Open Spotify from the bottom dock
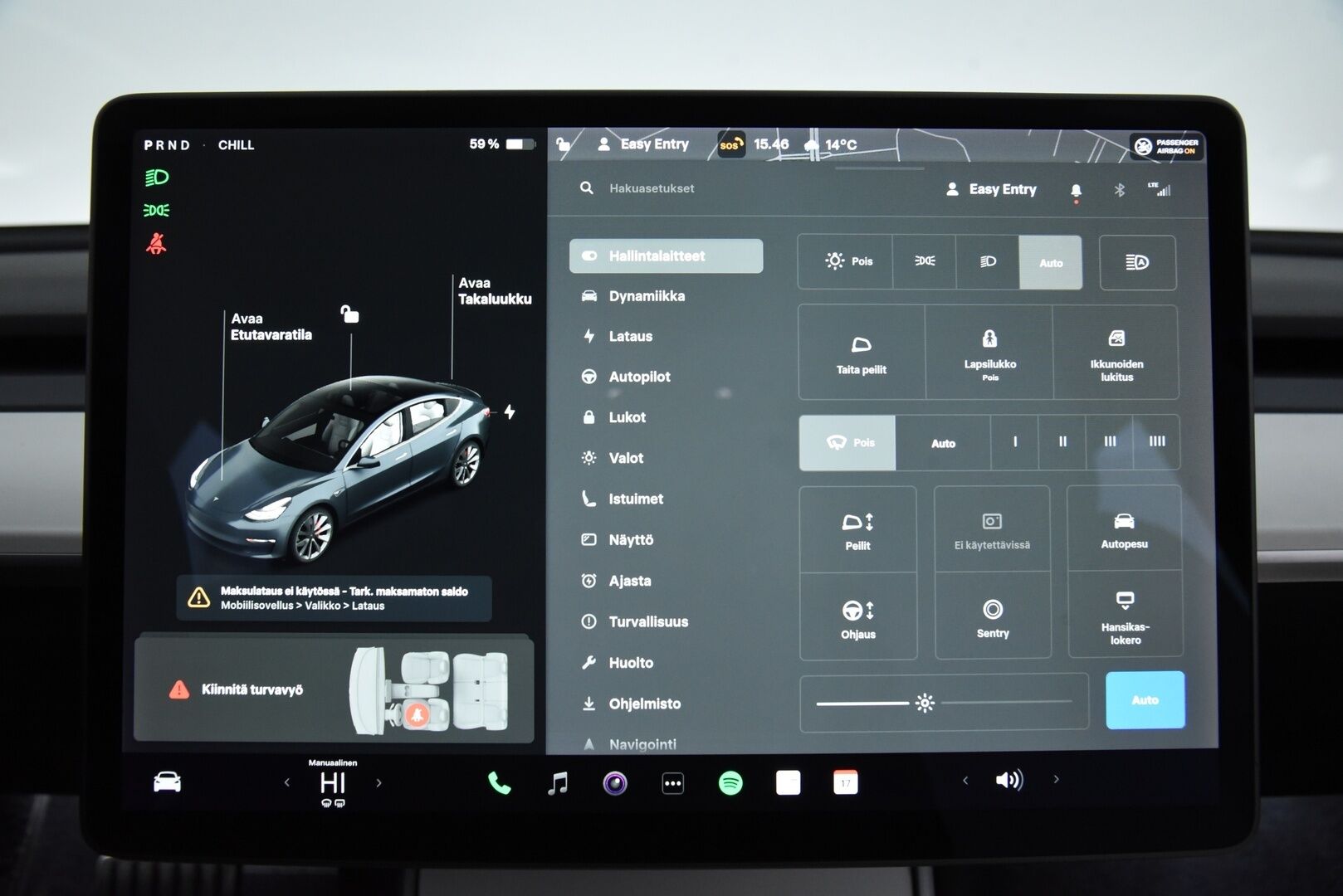 click(x=729, y=782)
